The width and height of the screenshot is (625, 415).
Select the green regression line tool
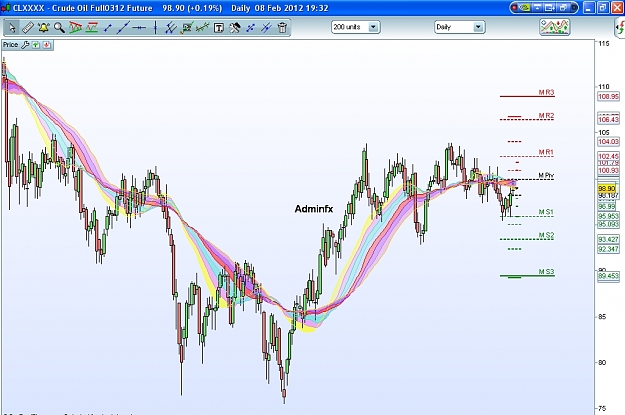202,28
